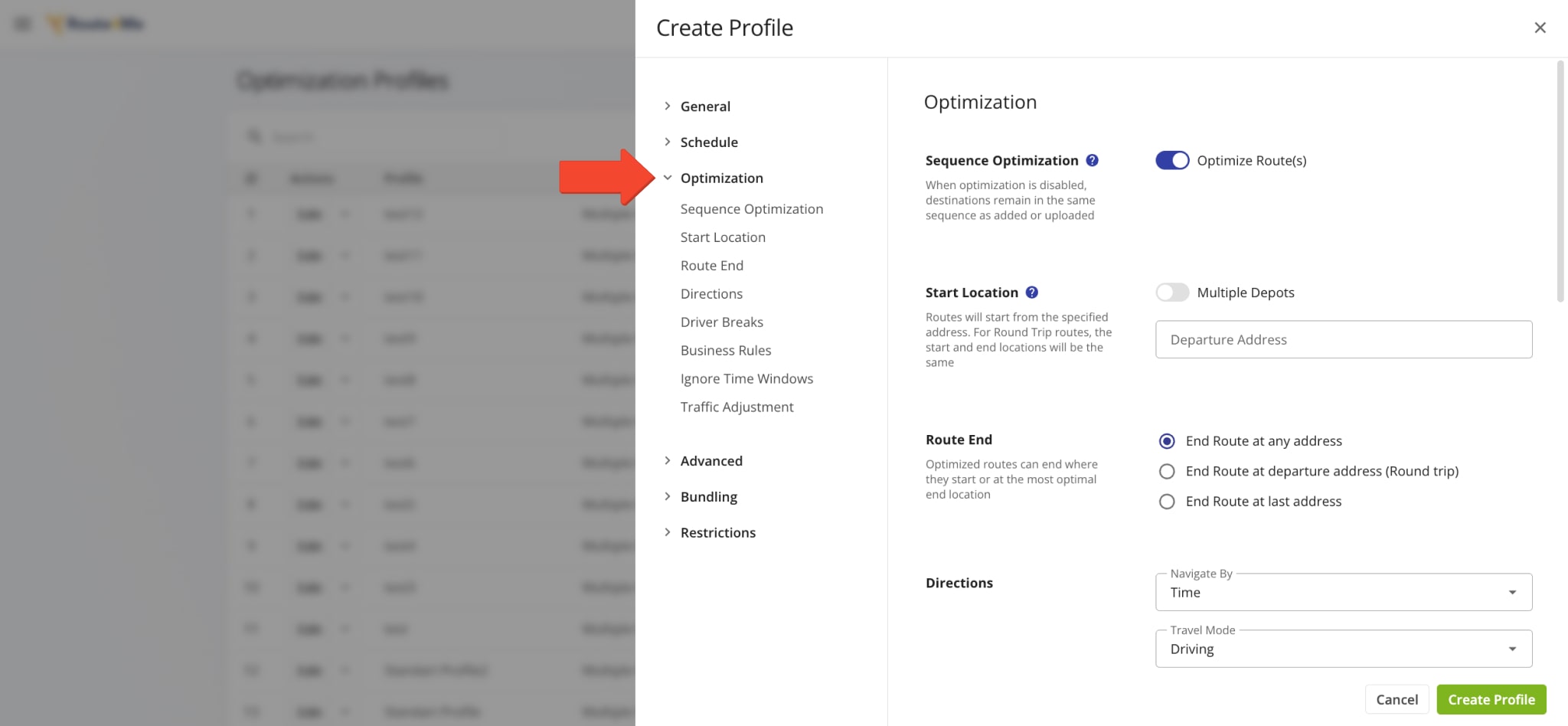The height and width of the screenshot is (726, 1568).
Task: Switch to the Schedule settings section
Action: coord(709,142)
